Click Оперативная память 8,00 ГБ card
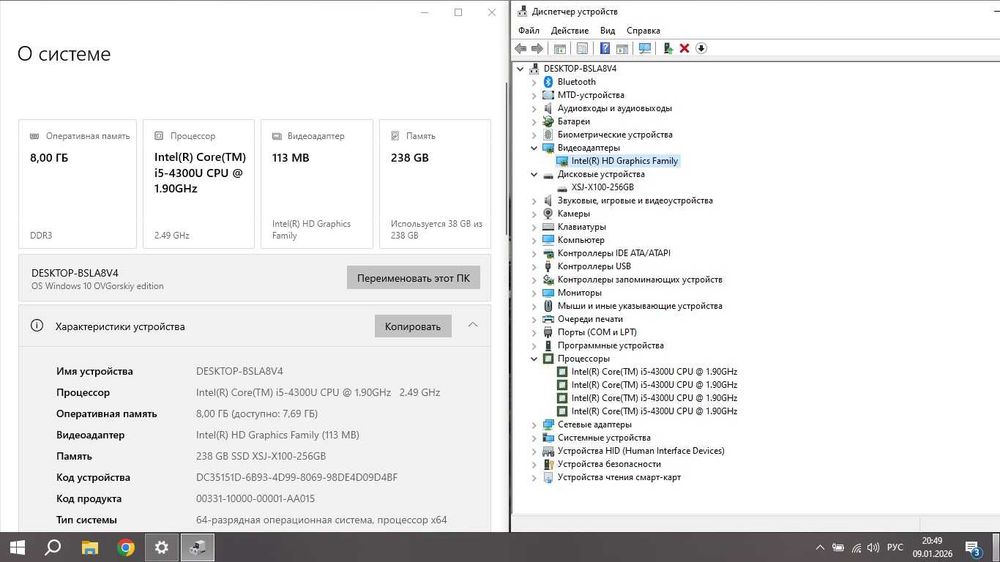 (78, 184)
